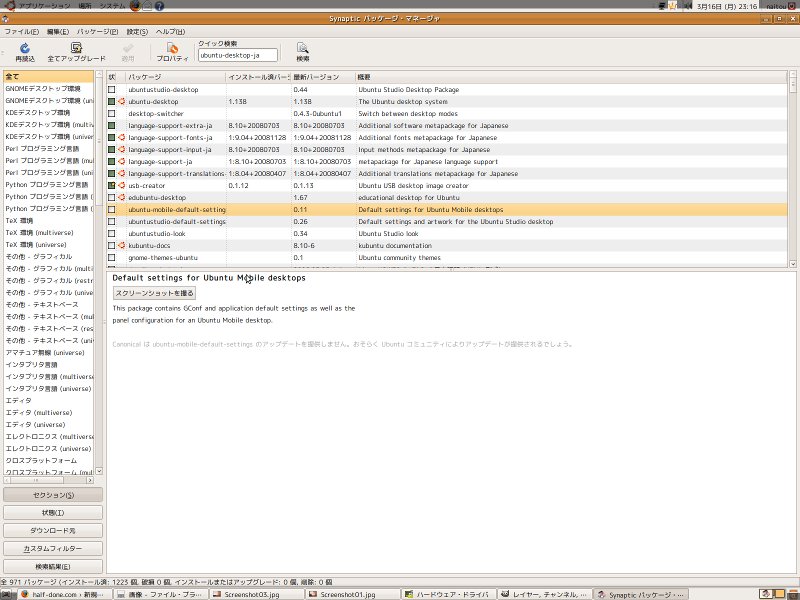The height and width of the screenshot is (600, 800).
Task: Switch to Screenshot03.jpg in the taskbar
Action: coord(256,594)
